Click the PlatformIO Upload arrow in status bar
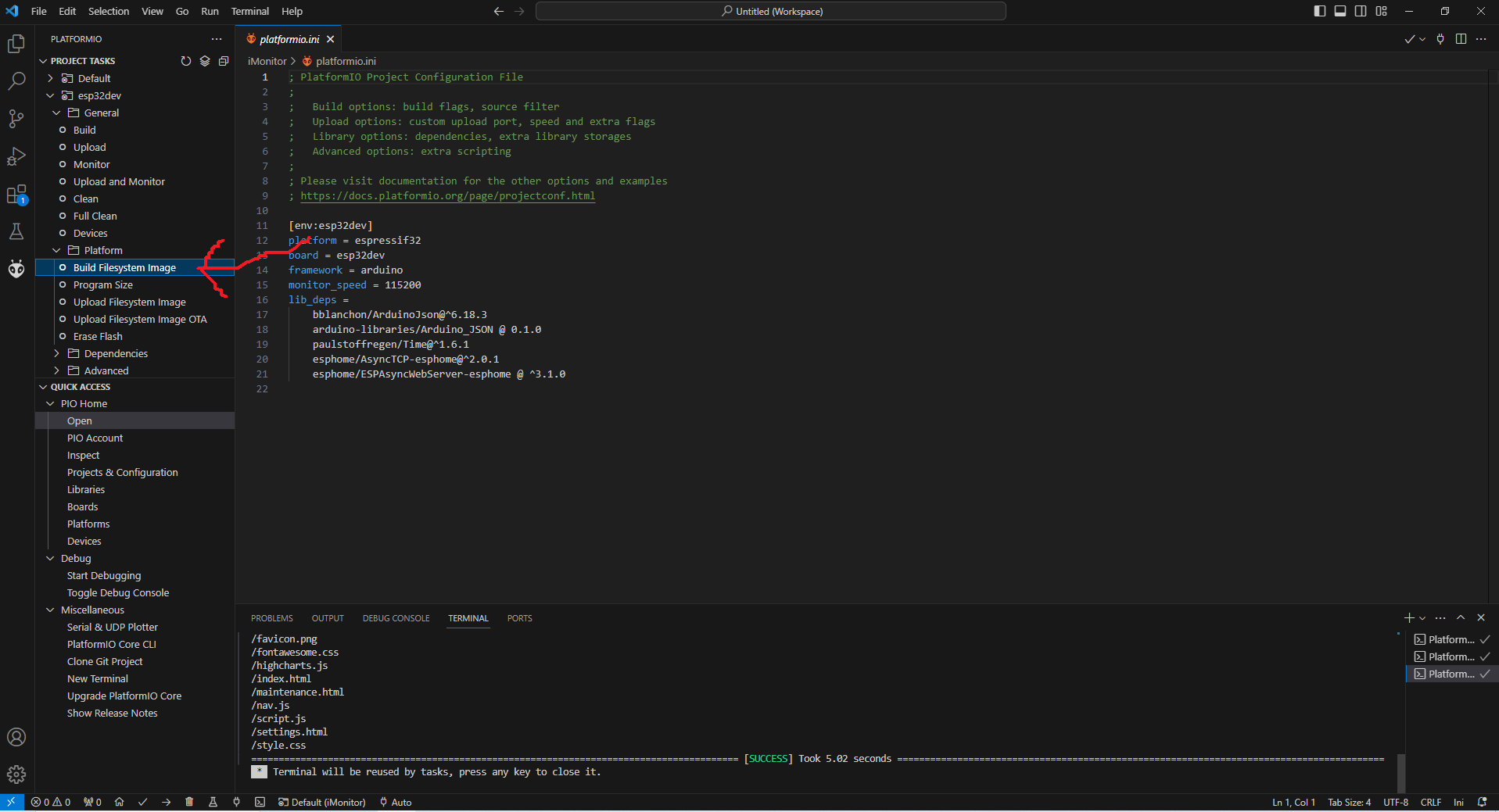Screen dimensions: 1499x812 [x=166, y=802]
